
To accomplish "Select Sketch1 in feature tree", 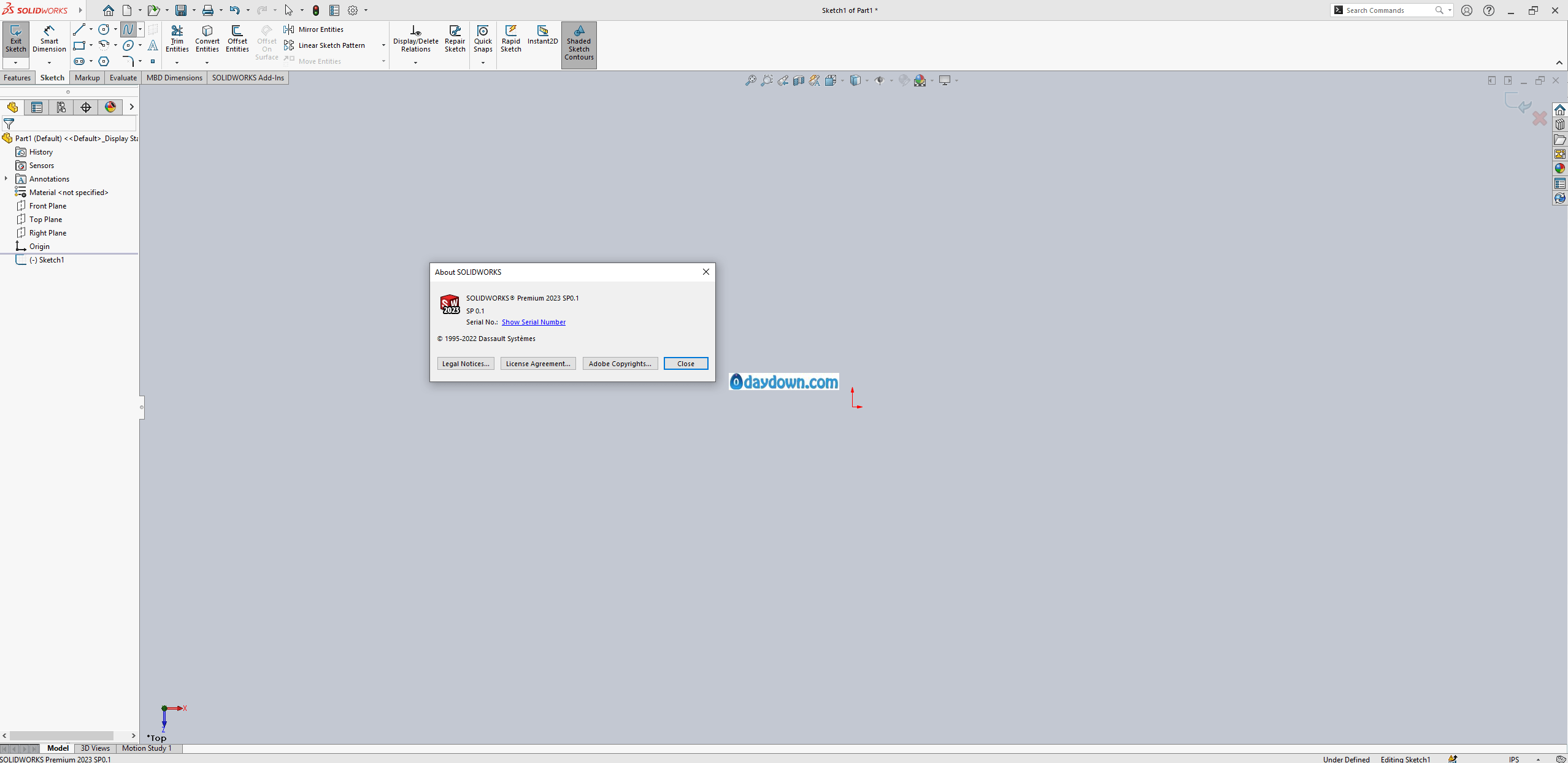I will point(47,260).
